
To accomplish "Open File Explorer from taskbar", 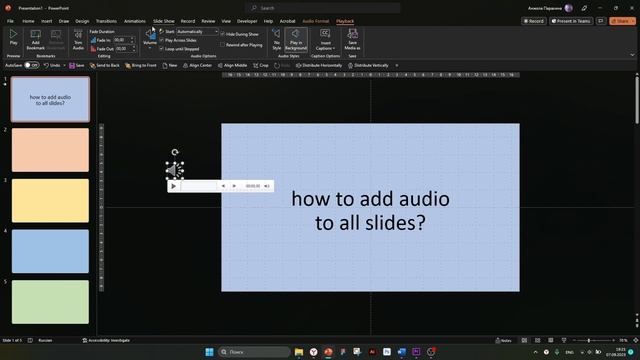I will [299, 352].
